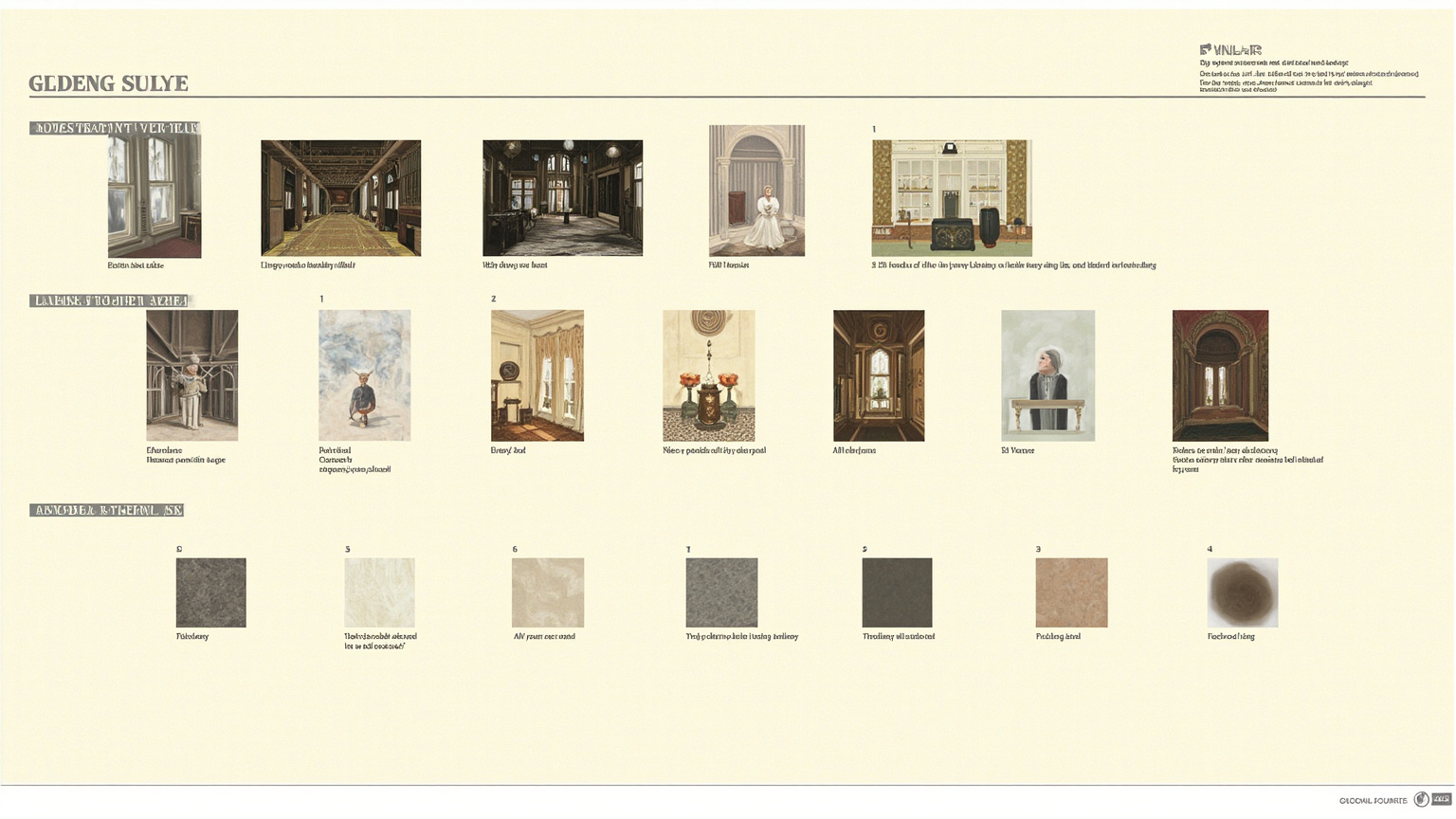Select the room with yellow curtains image
This screenshot has width=1456, height=819.
[537, 375]
